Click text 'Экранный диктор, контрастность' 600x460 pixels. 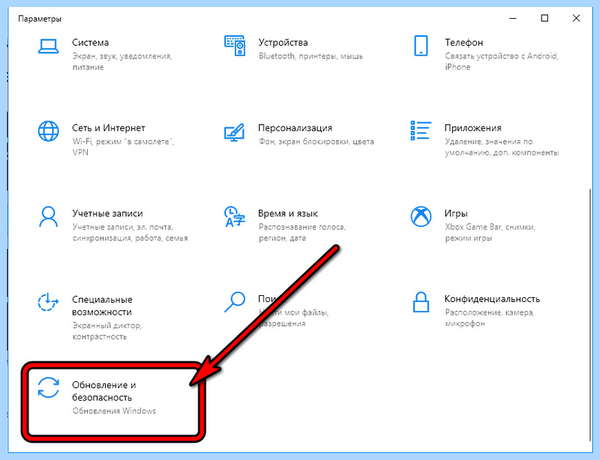(x=107, y=331)
